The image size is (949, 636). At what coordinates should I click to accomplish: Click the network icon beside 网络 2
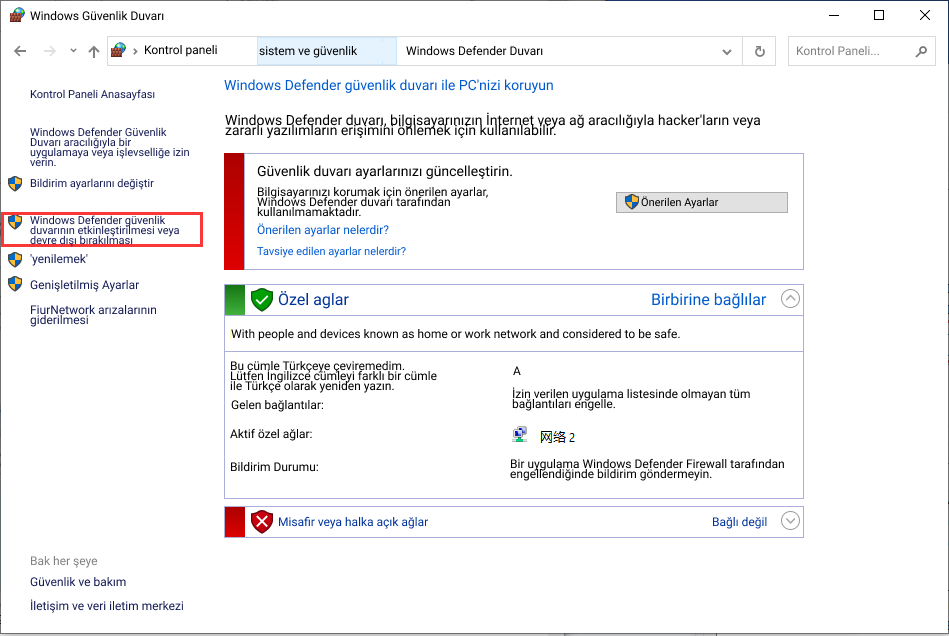pyautogui.click(x=520, y=434)
